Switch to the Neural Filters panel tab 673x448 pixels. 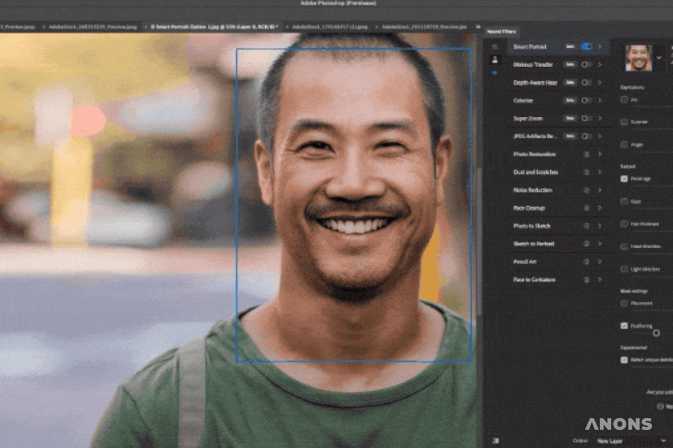[x=502, y=31]
